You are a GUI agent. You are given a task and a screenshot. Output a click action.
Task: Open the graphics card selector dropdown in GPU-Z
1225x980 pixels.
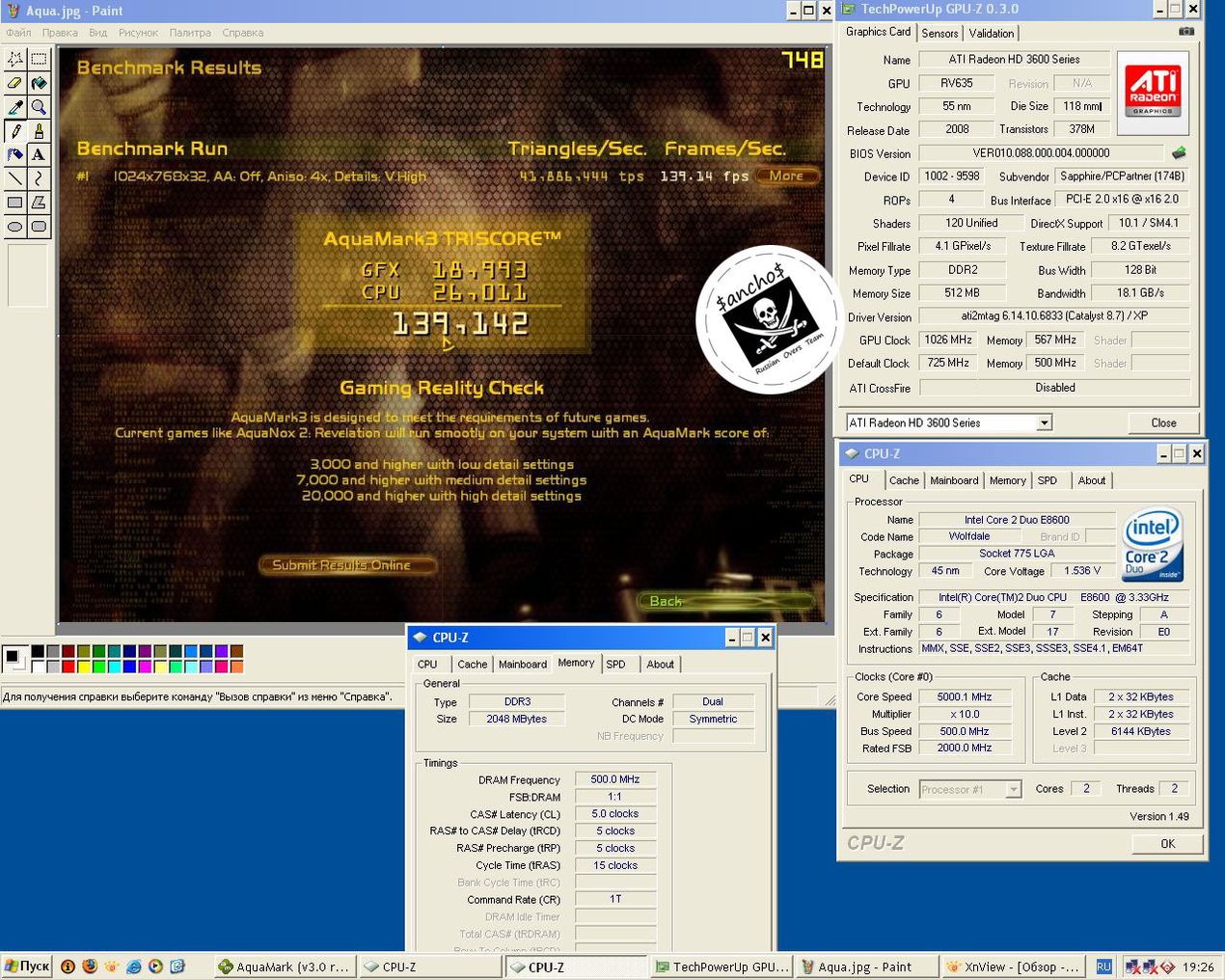click(x=1044, y=422)
